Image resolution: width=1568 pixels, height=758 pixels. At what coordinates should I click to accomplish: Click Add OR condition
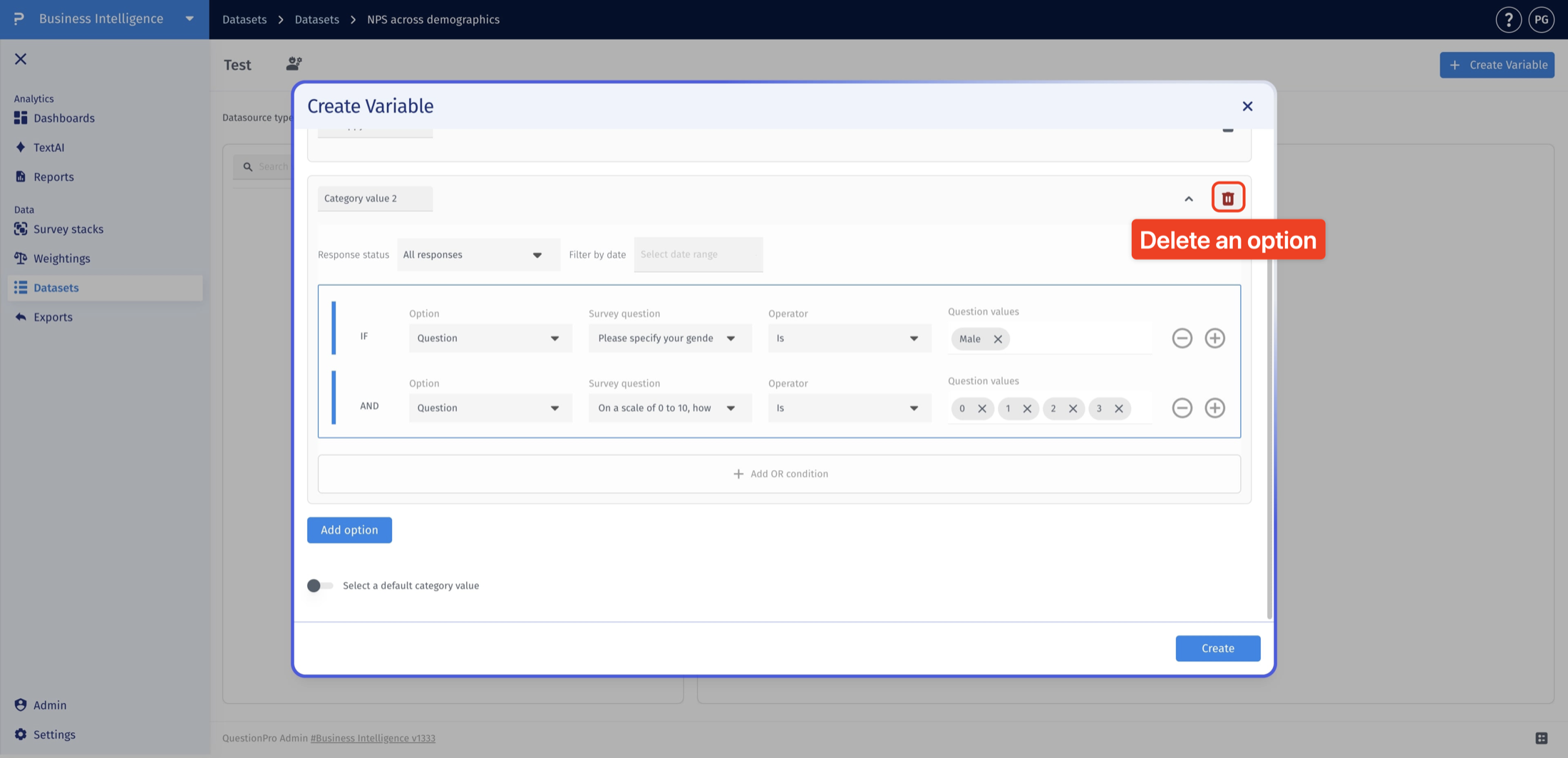pos(780,474)
